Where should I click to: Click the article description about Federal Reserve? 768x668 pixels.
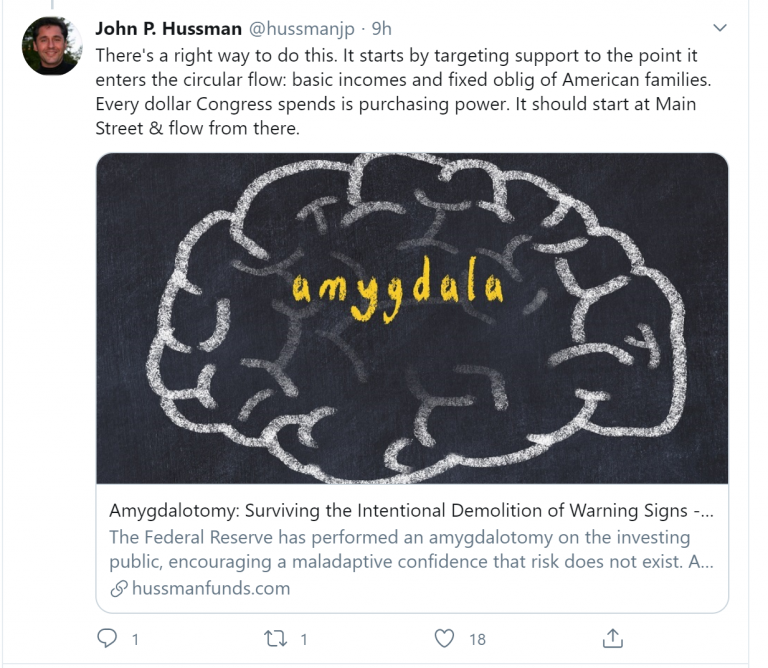click(x=411, y=549)
